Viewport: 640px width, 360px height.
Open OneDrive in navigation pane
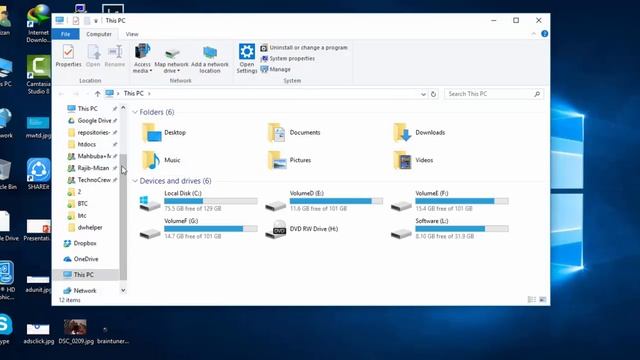coord(86,259)
